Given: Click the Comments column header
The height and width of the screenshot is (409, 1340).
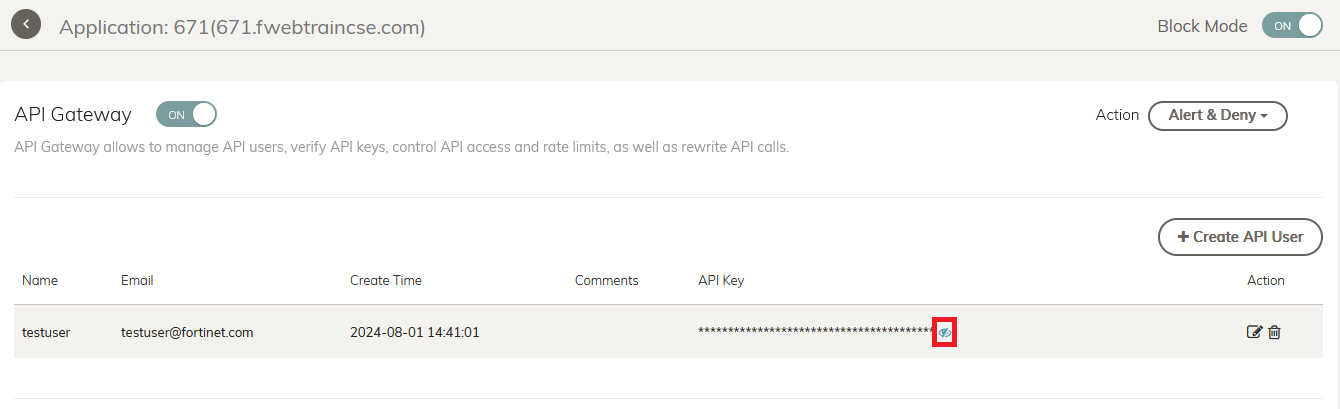Looking at the screenshot, I should coord(606,280).
